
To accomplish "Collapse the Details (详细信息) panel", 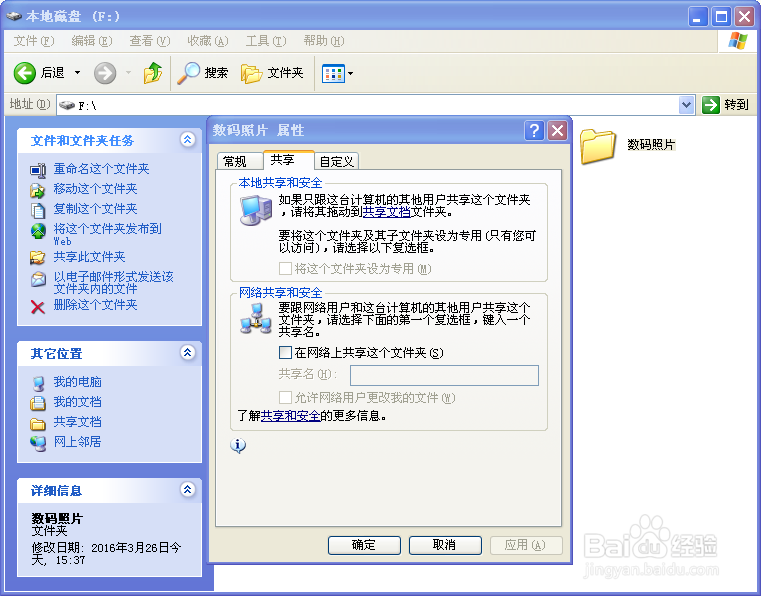I will click(x=187, y=489).
